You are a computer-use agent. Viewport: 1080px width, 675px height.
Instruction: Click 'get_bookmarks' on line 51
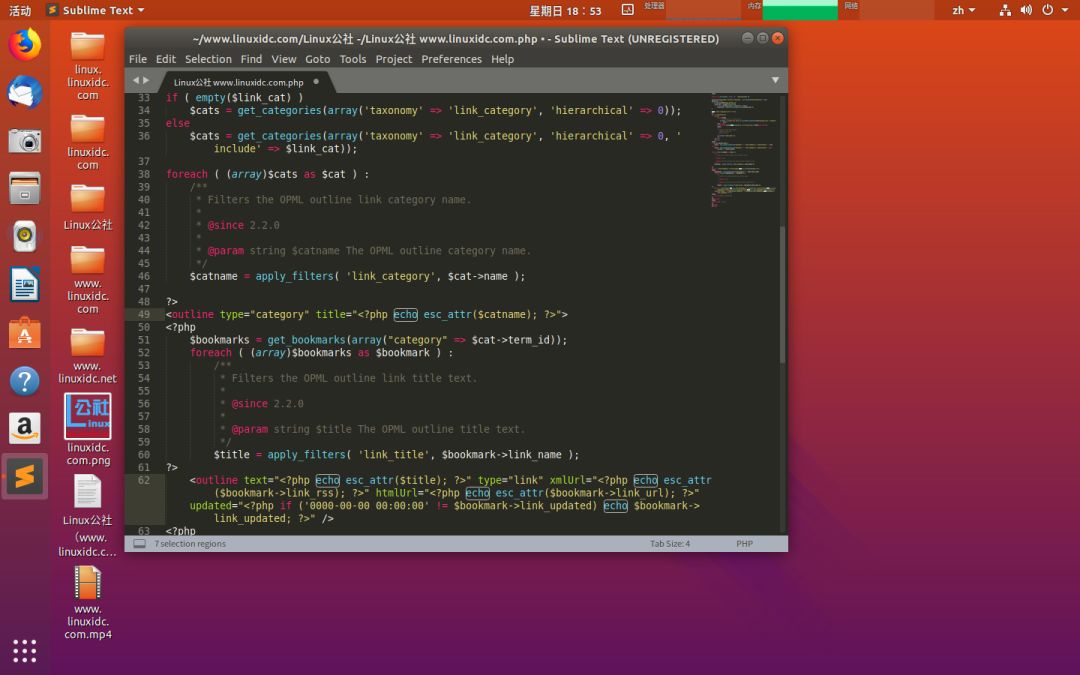[x=306, y=340]
